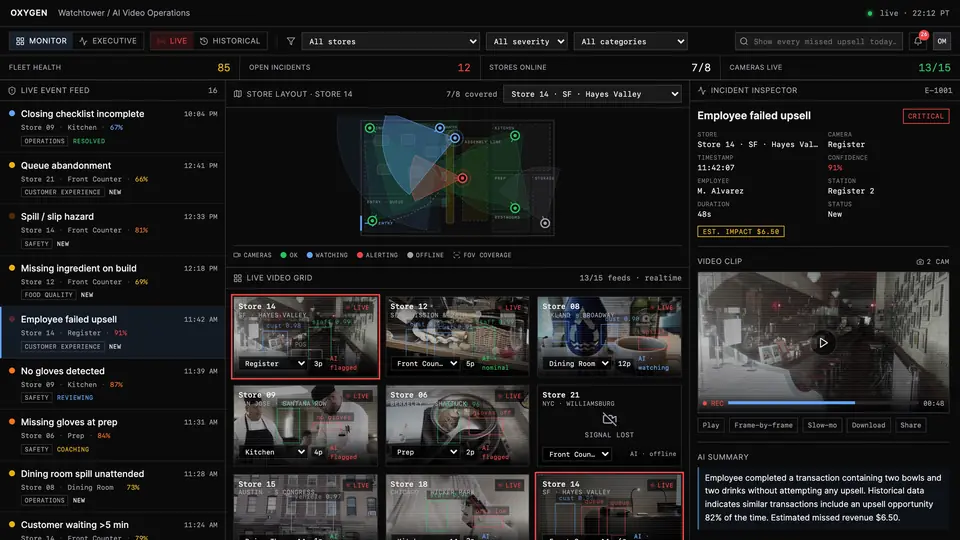Viewport: 960px width, 540px height.
Task: Open Front Counter dropdown on Store 12 feed
Action: [x=426, y=364]
